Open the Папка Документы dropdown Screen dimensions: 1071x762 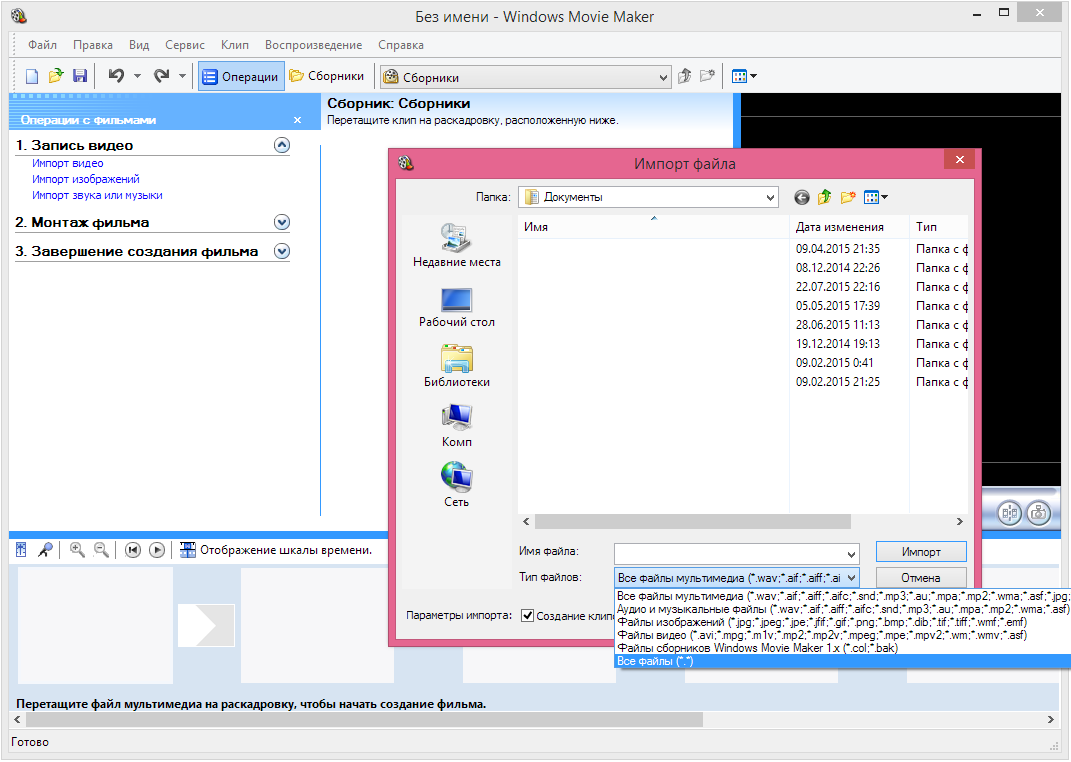648,197
